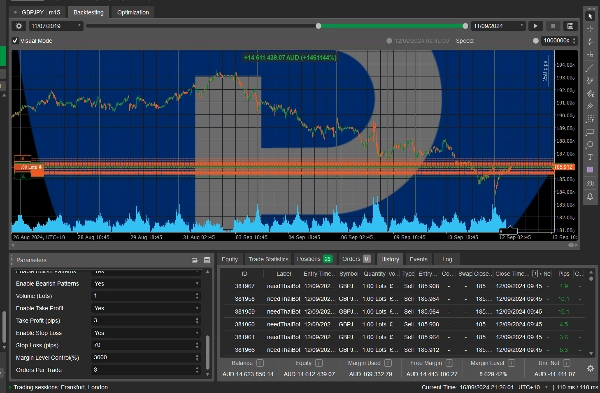The image size is (600, 393).
Task: Open Enable Take Profit dropdown
Action: pyautogui.click(x=147, y=308)
